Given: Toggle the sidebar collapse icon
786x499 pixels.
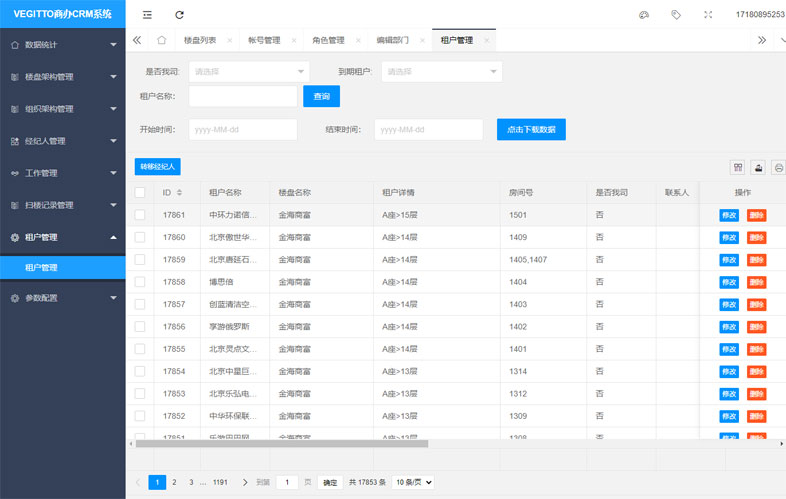Looking at the screenshot, I should (147, 15).
